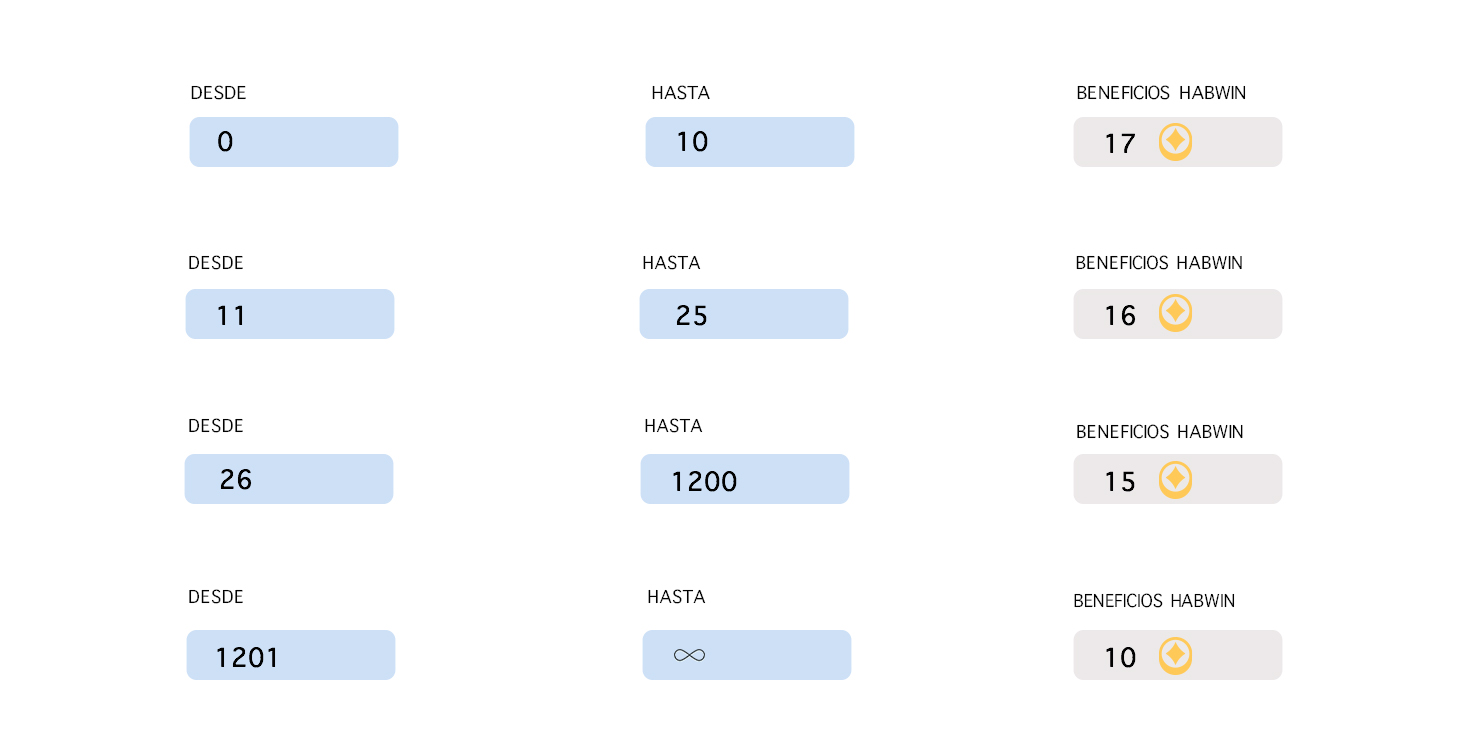
Task: Select the Desde field showing 1201
Action: pyautogui.click(x=291, y=655)
